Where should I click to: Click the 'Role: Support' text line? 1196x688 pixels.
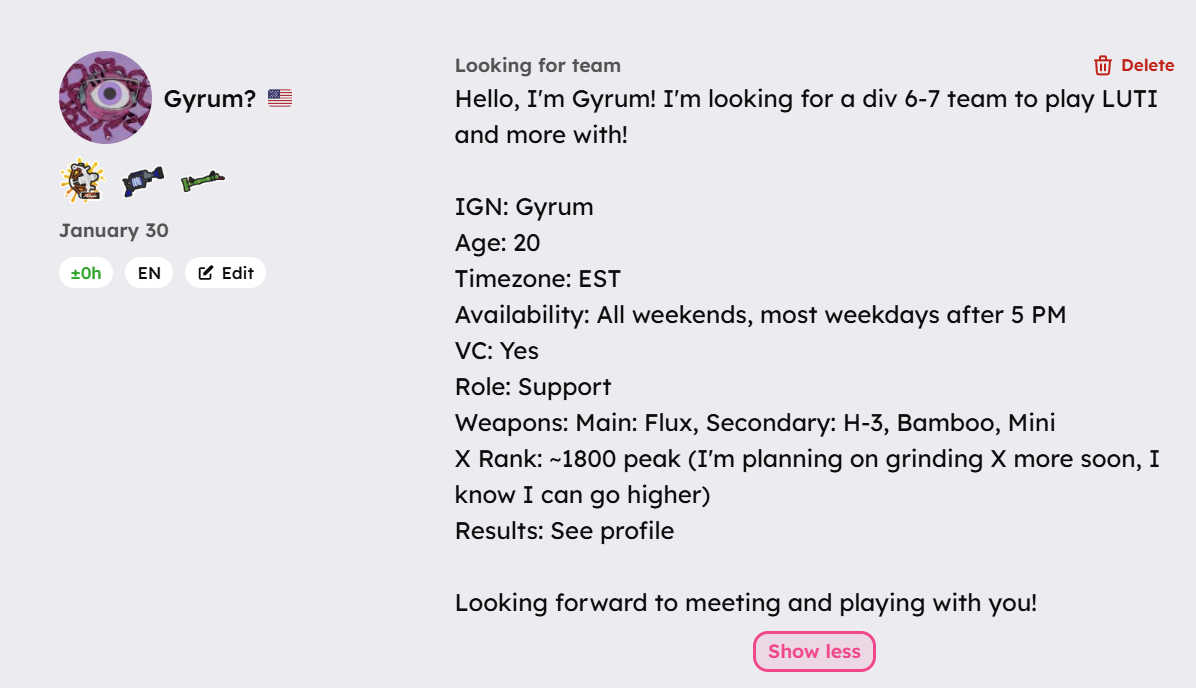533,387
